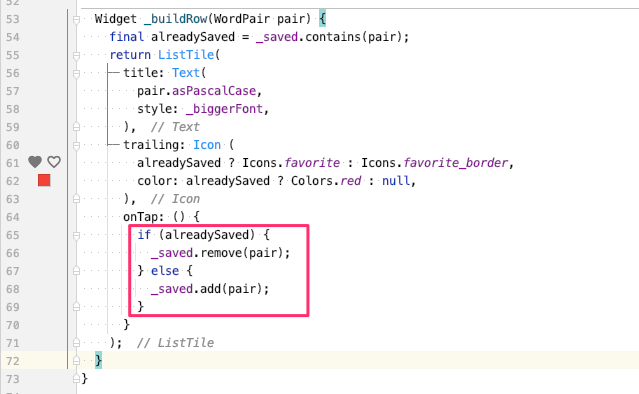
Task: Collapse the ListTile fold marker at line 55
Action: tap(76, 55)
